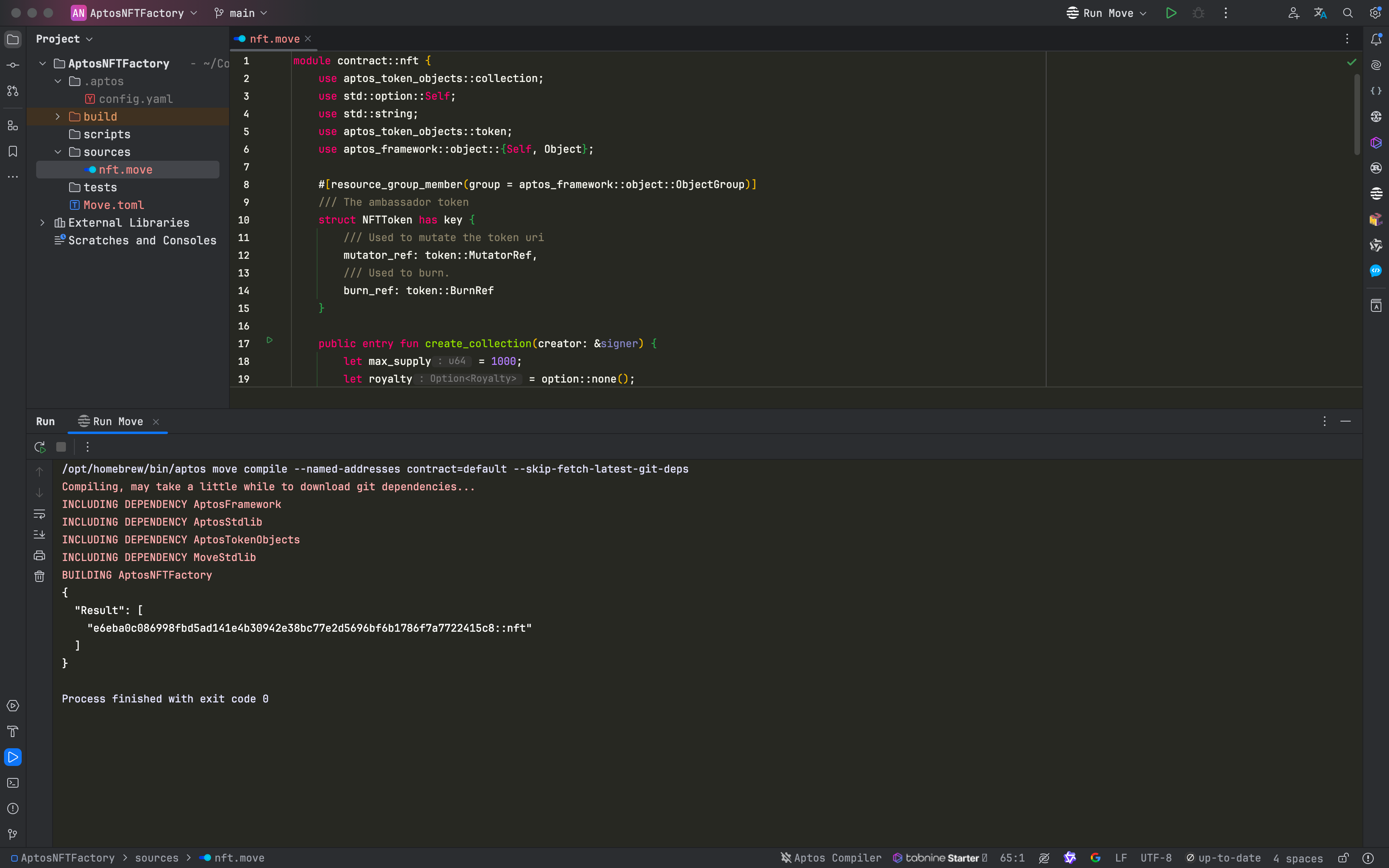Screen dimensions: 1389x868
Task: Open Tabnine Starter status widget
Action: [940, 858]
